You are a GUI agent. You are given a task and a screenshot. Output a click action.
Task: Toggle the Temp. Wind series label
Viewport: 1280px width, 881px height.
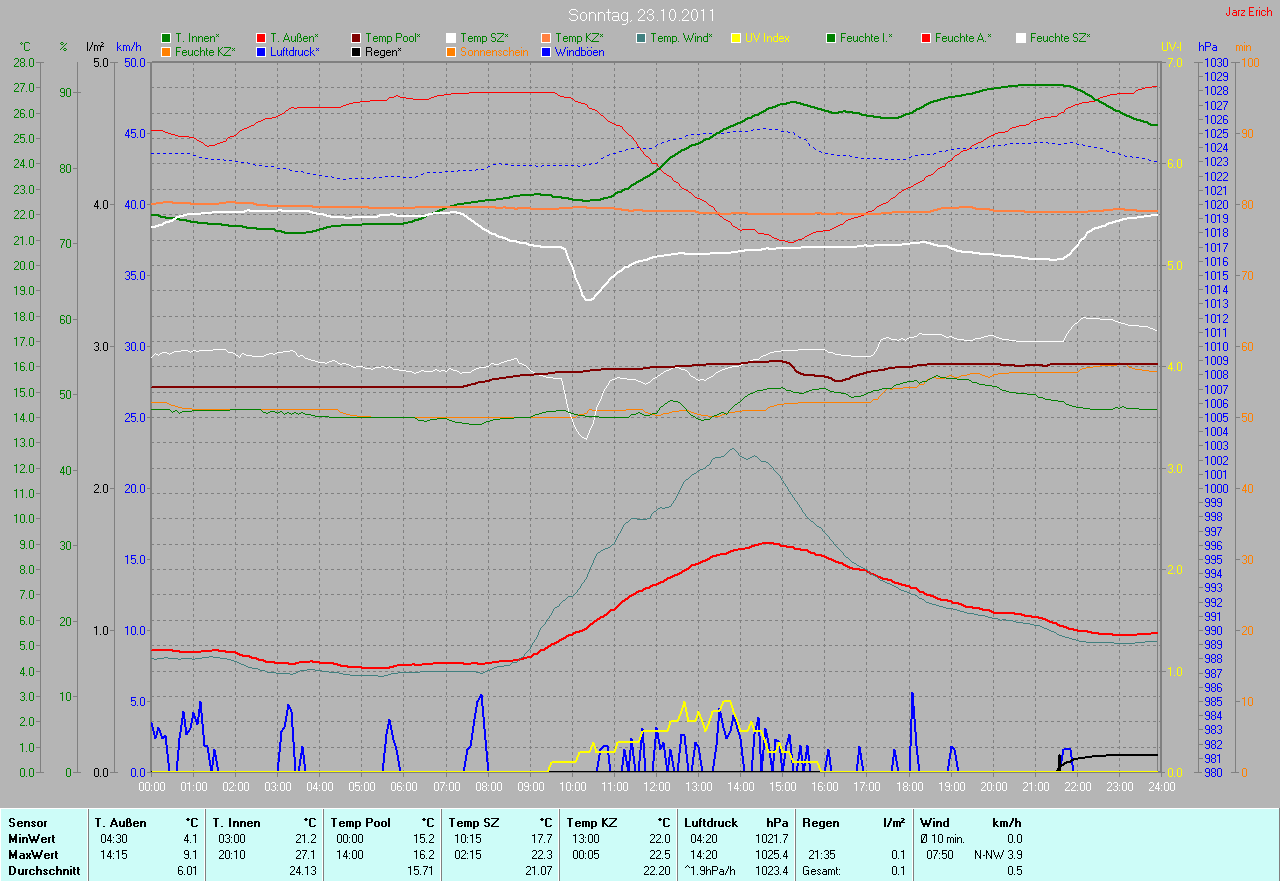coord(681,38)
